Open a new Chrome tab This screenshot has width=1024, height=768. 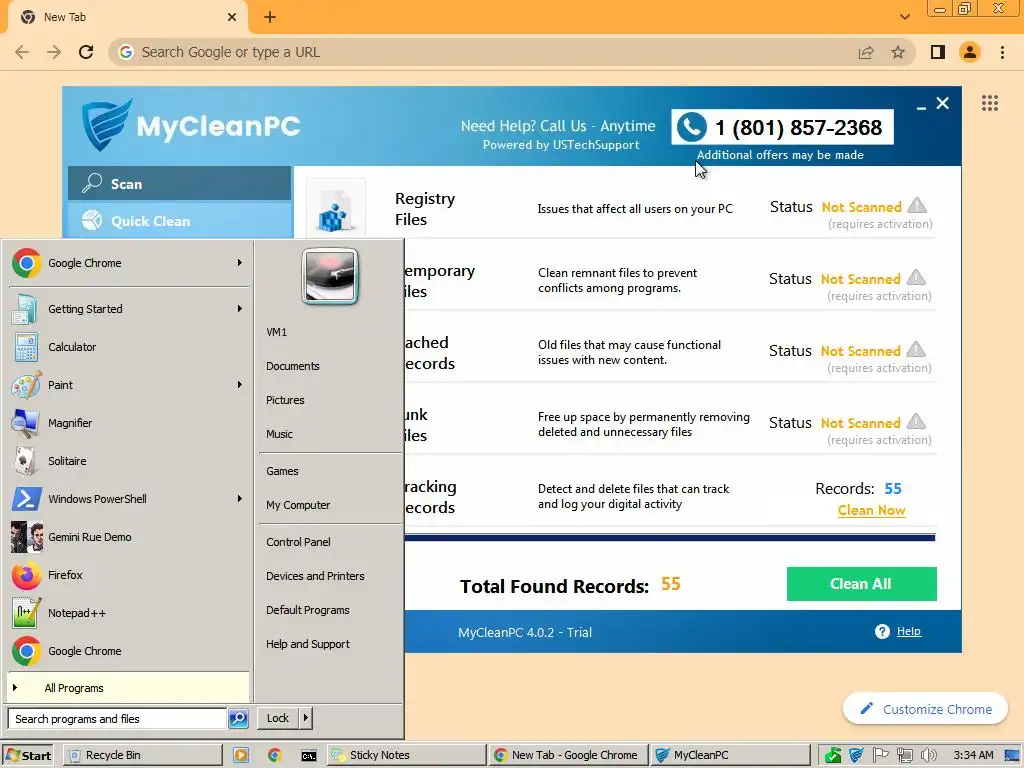pyautogui.click(x=270, y=17)
